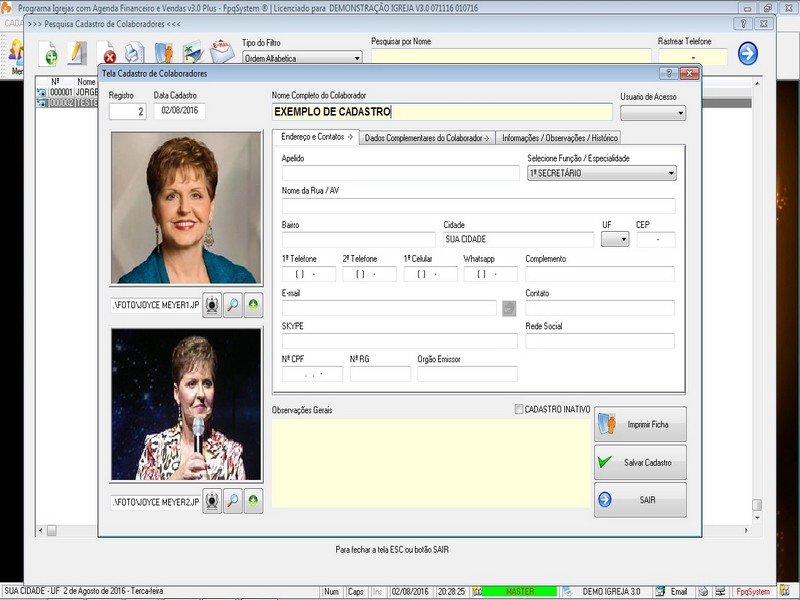Switch to Endereço e Contatos tab
This screenshot has width=800, height=600.
pos(316,137)
